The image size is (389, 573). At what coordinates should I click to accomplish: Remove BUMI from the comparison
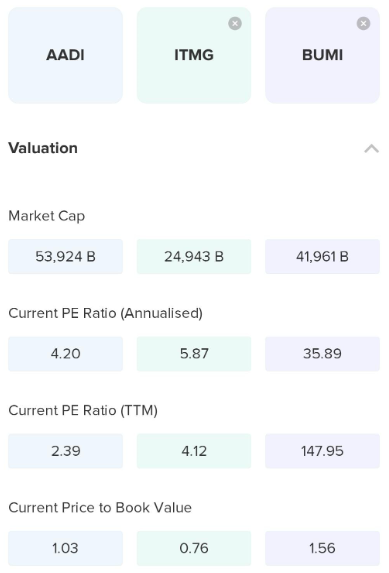pos(363,24)
